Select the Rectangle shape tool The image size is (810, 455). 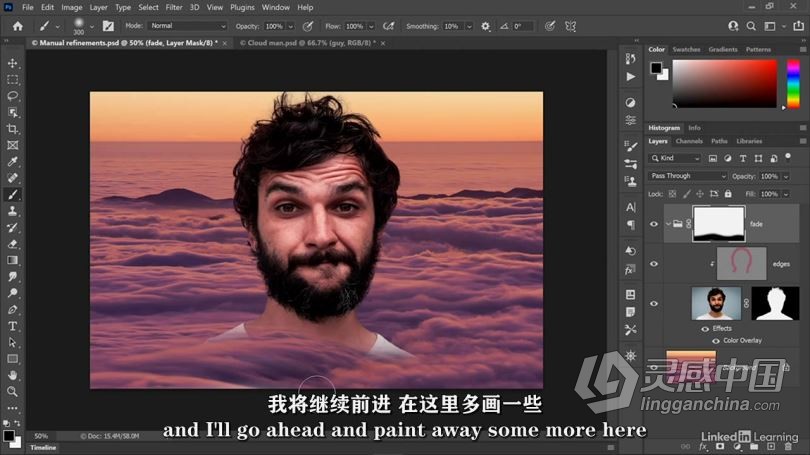(x=12, y=359)
